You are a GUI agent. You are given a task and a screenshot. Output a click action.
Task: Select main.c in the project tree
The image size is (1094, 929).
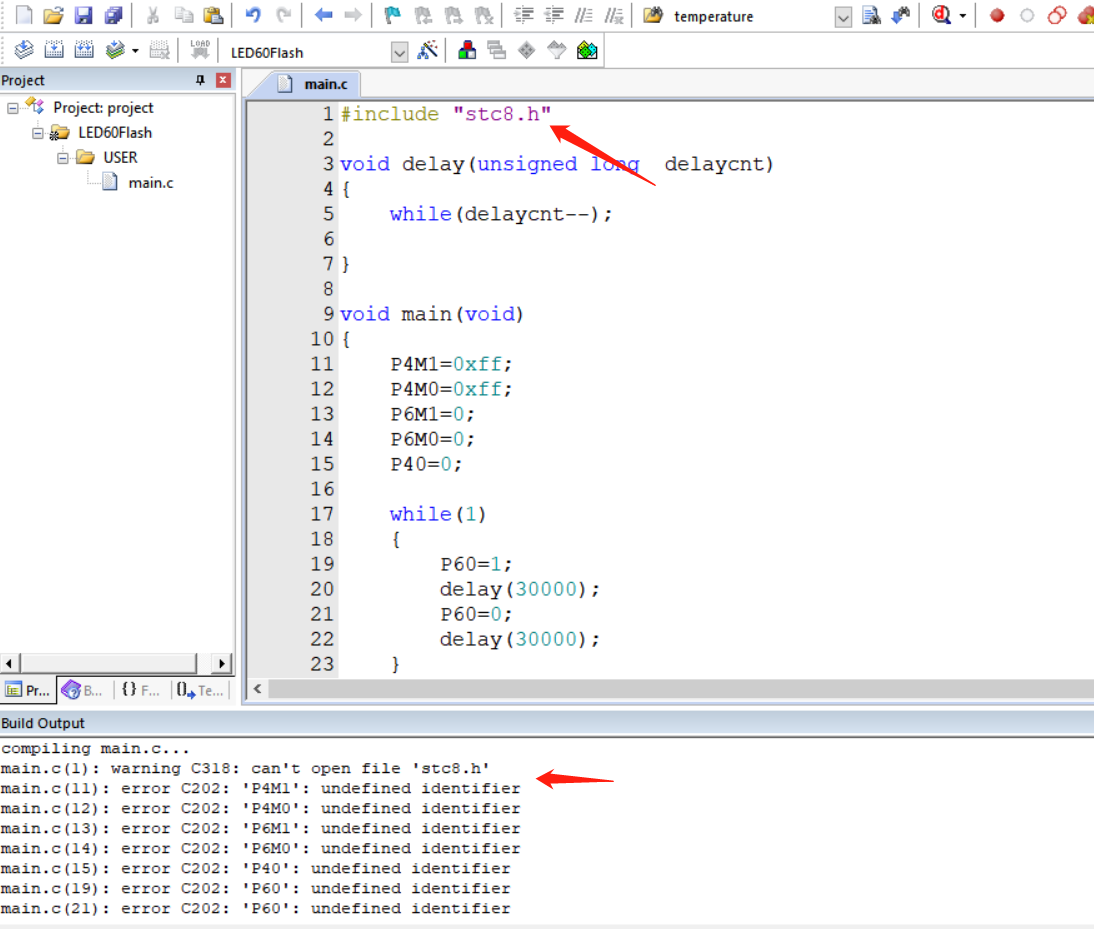click(x=151, y=183)
